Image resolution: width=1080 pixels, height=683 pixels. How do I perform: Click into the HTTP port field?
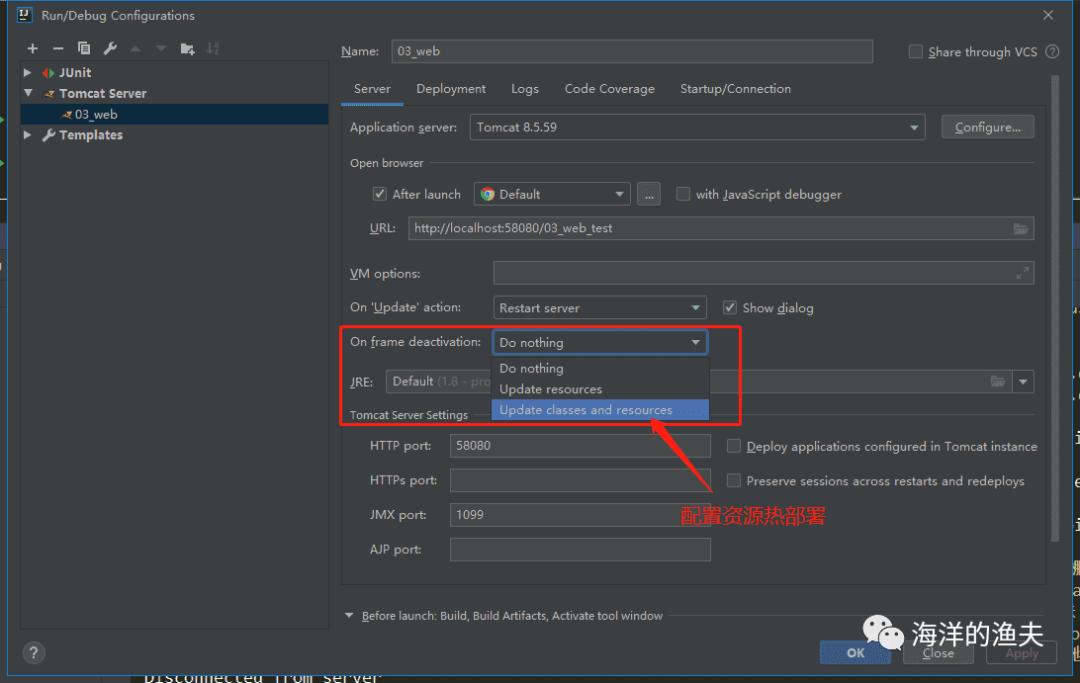(x=580, y=446)
